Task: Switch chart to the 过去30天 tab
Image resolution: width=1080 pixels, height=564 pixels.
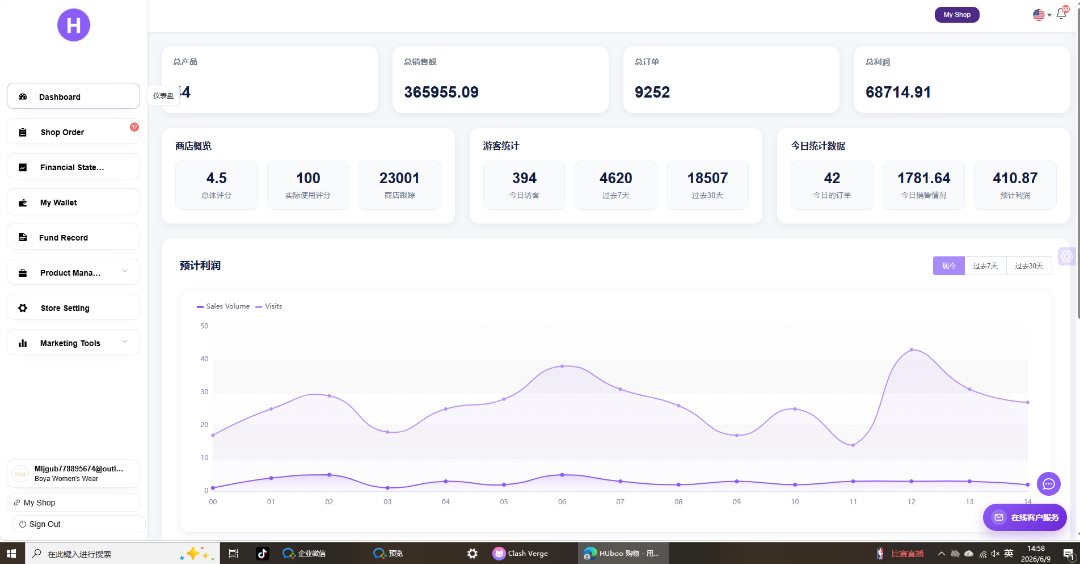Action: pos(1029,266)
